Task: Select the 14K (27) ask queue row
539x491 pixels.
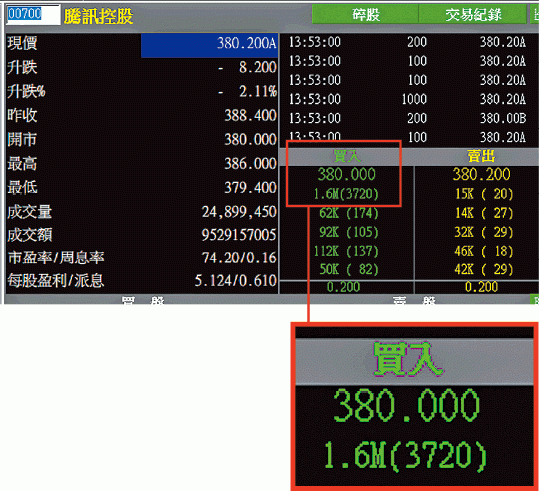Action: [x=484, y=213]
